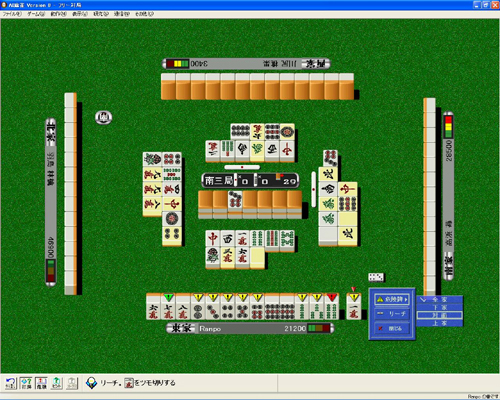
Task: Click the dice beside the right wall
Action: pos(376,277)
